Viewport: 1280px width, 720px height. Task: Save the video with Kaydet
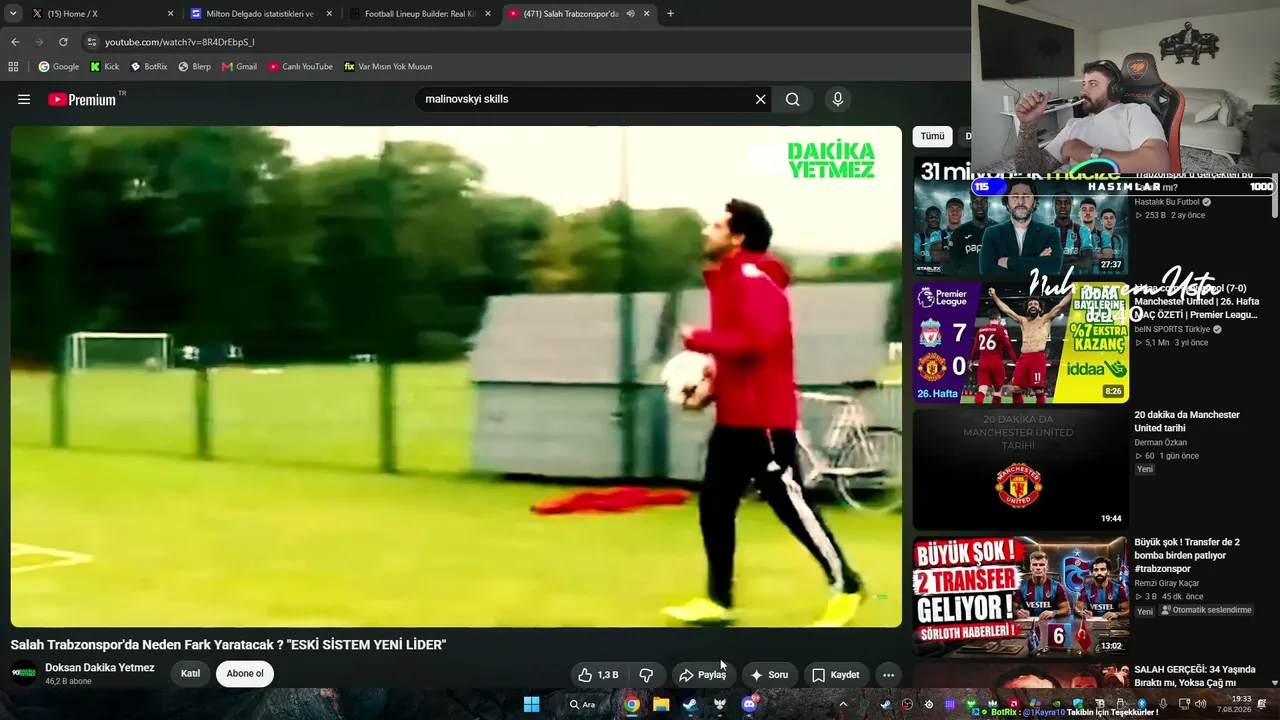[x=835, y=675]
